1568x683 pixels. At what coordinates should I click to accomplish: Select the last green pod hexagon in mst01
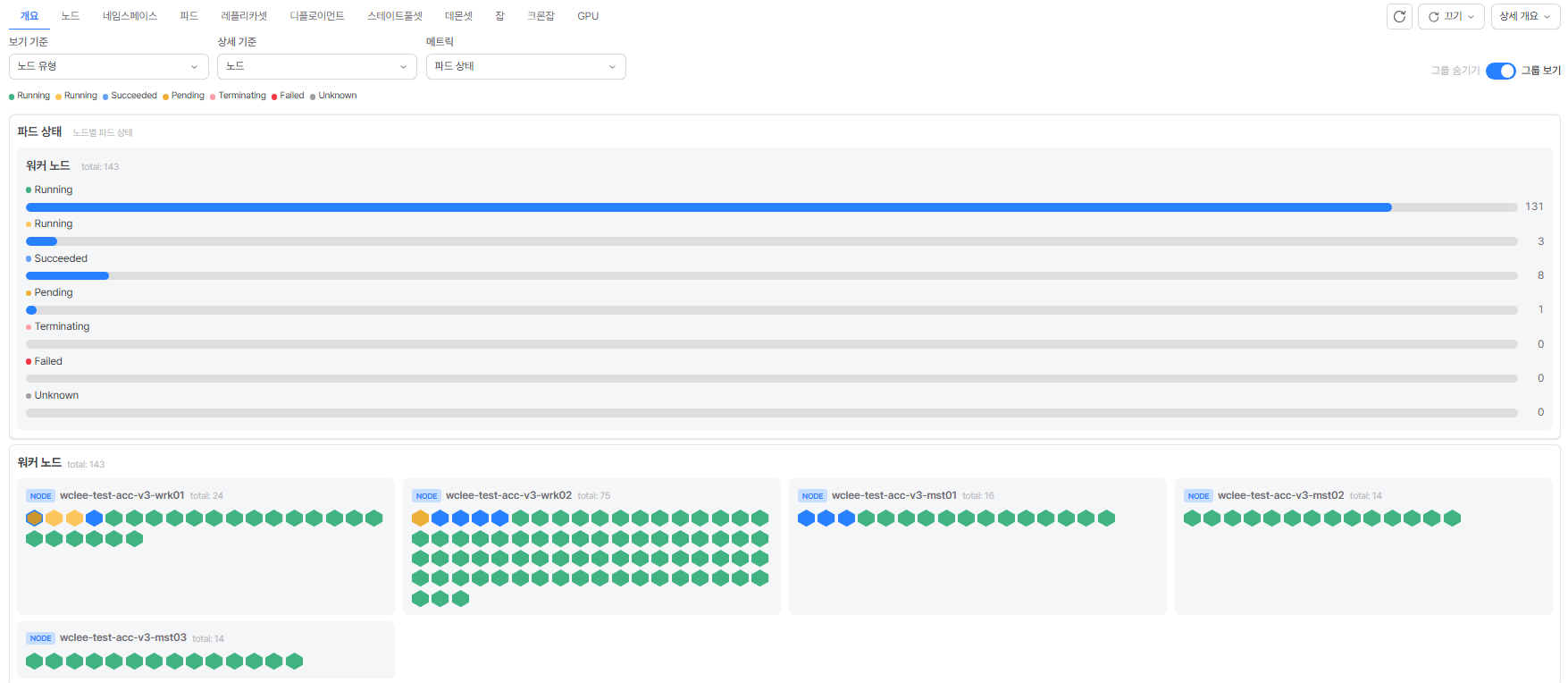1107,518
